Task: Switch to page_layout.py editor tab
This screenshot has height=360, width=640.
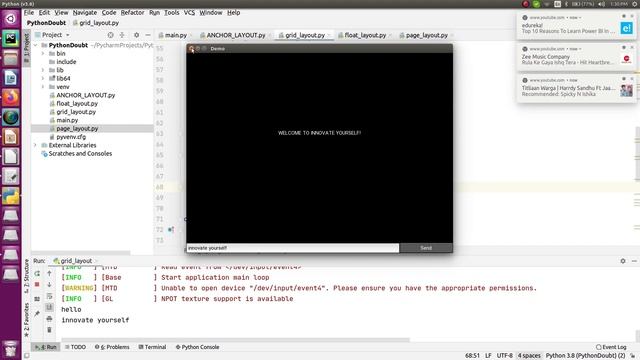Action: coord(427,36)
